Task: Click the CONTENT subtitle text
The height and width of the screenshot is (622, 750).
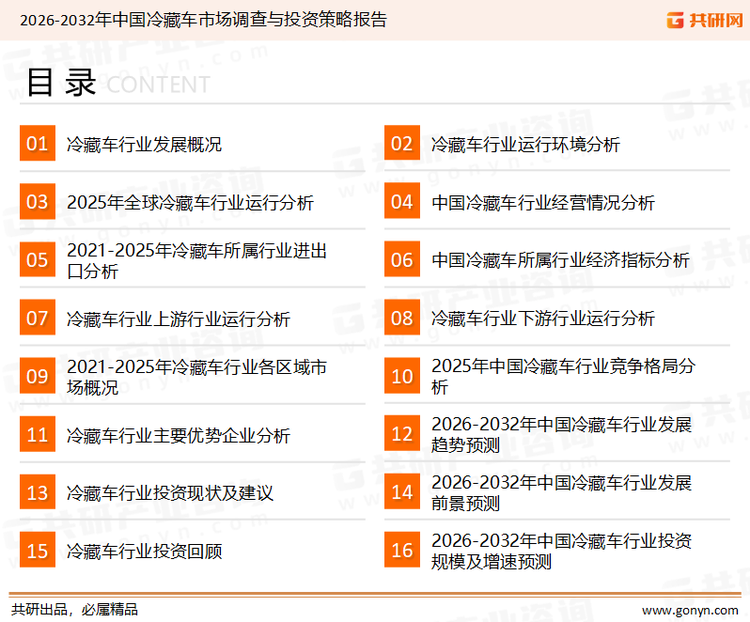Action: click(x=158, y=85)
